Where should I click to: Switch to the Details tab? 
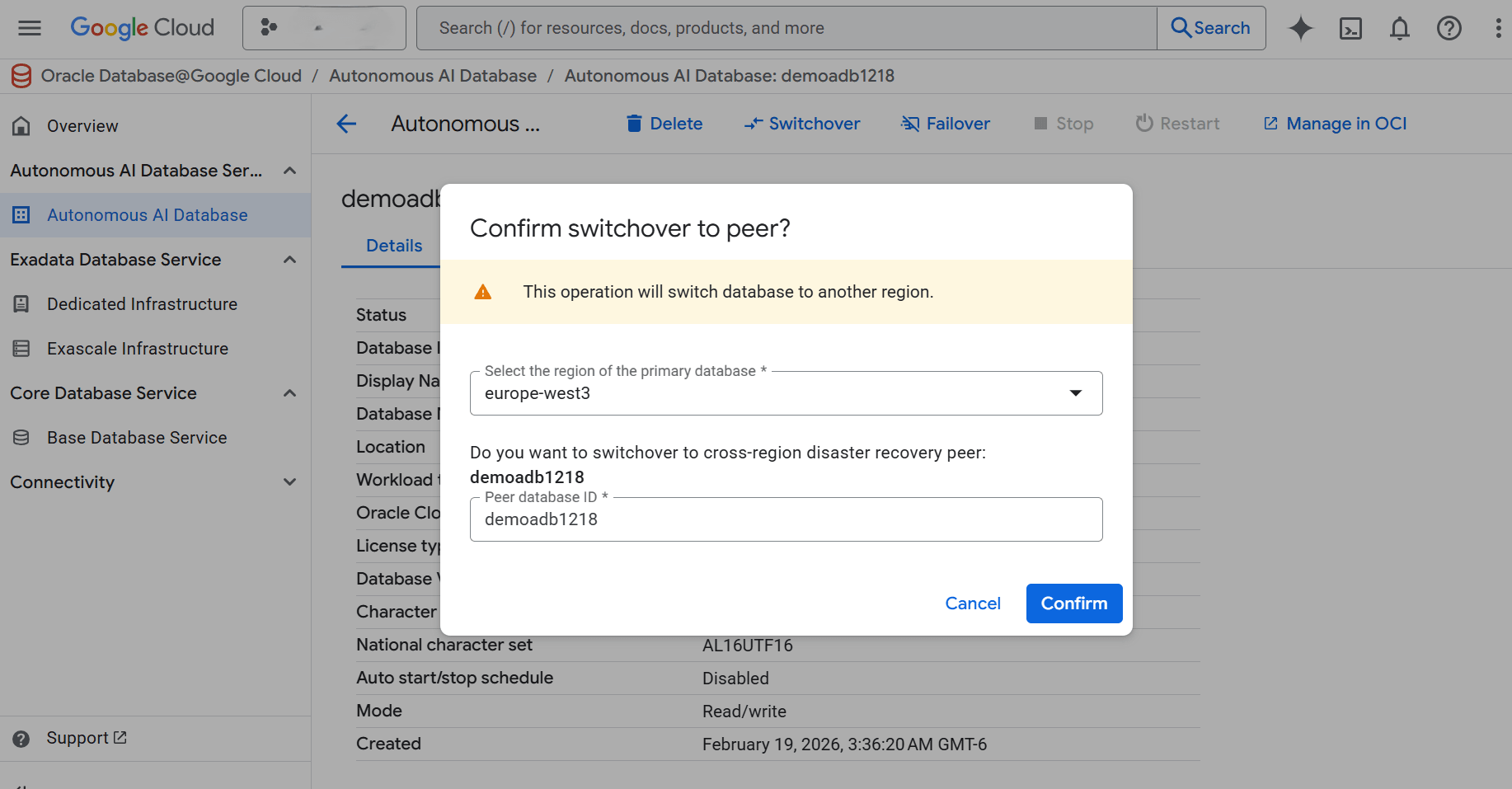(x=394, y=245)
